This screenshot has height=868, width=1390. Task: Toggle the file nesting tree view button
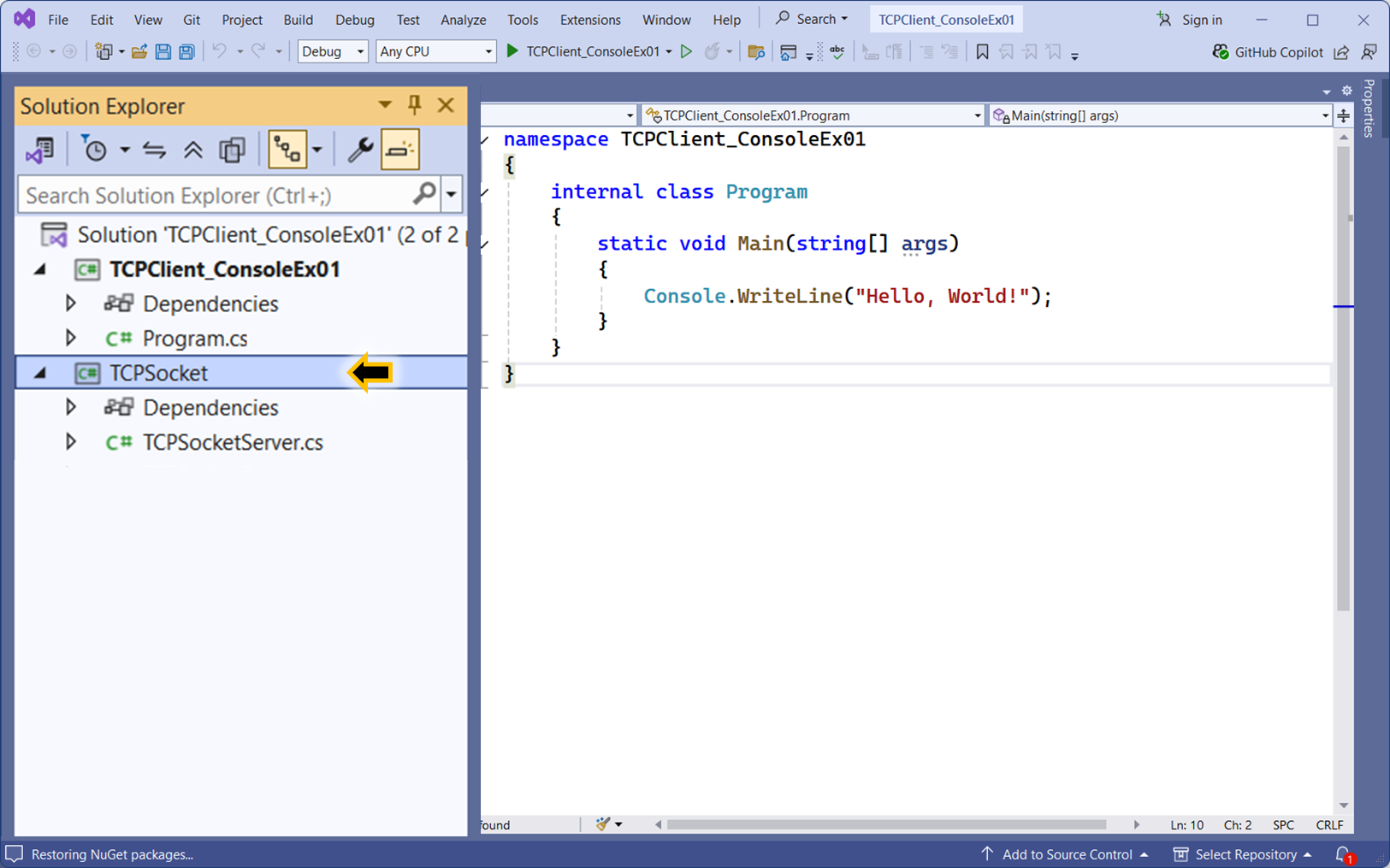(287, 151)
